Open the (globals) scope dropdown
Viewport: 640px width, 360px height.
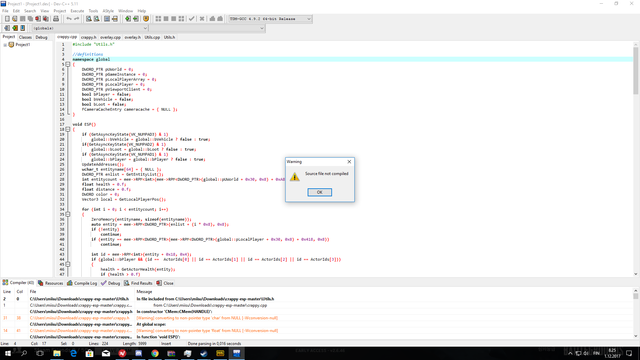click(x=145, y=28)
